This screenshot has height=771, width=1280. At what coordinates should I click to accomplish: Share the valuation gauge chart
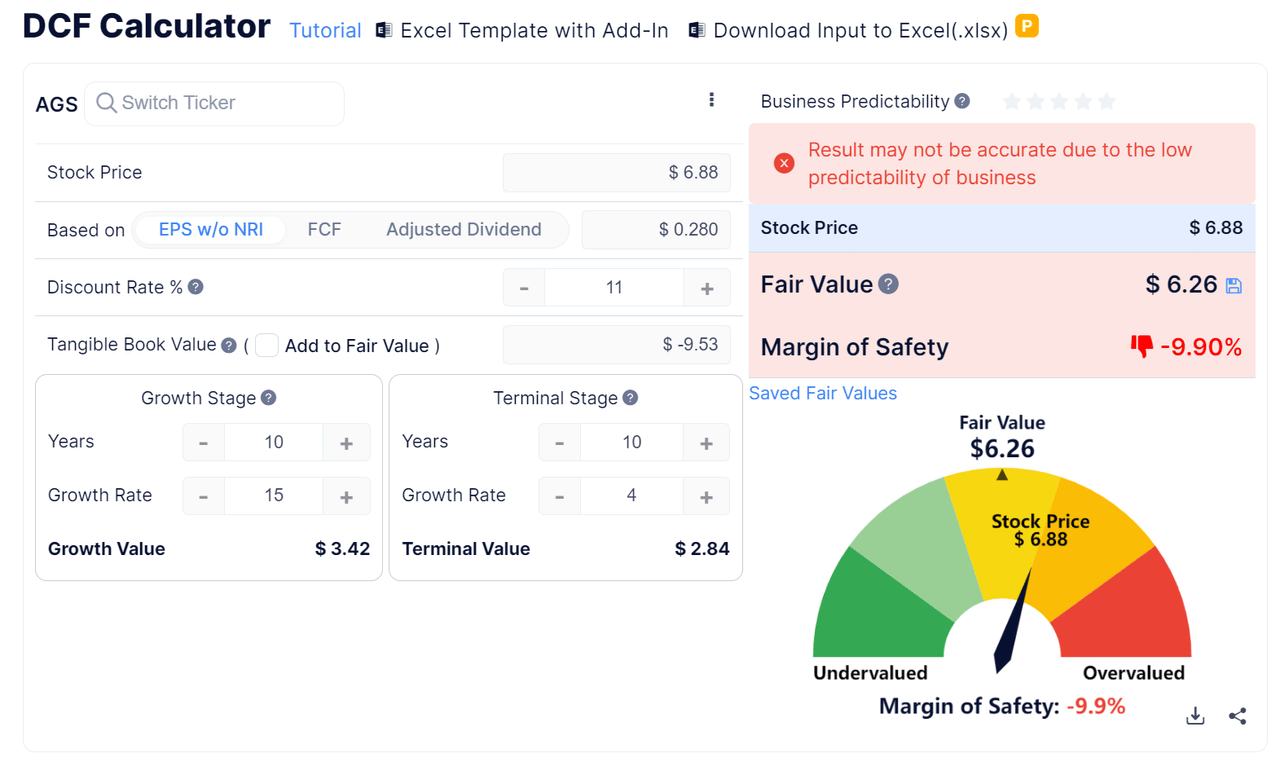[x=1238, y=716]
